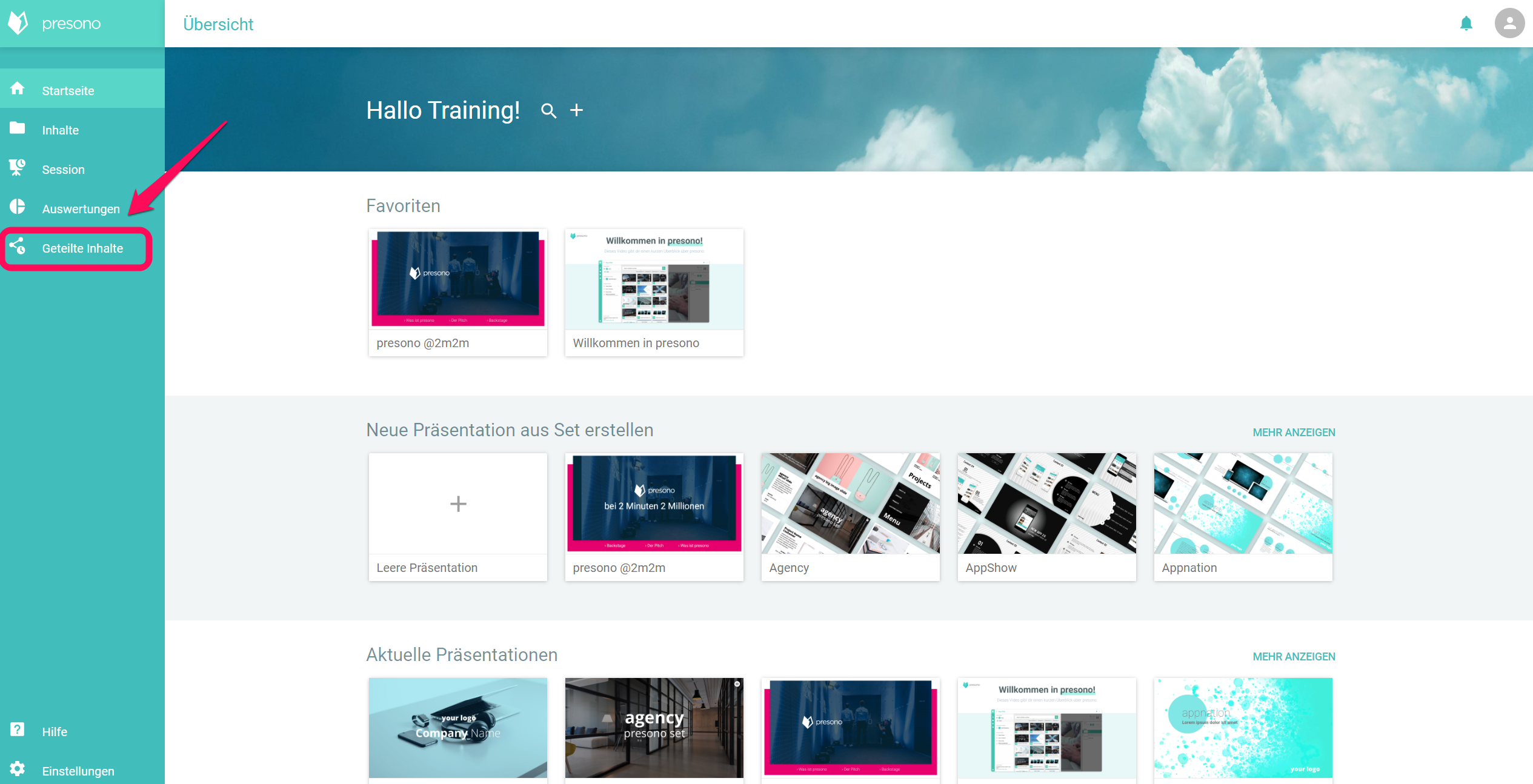The image size is (1533, 784).
Task: Click the plus icon beside Hallo Training
Action: [577, 110]
